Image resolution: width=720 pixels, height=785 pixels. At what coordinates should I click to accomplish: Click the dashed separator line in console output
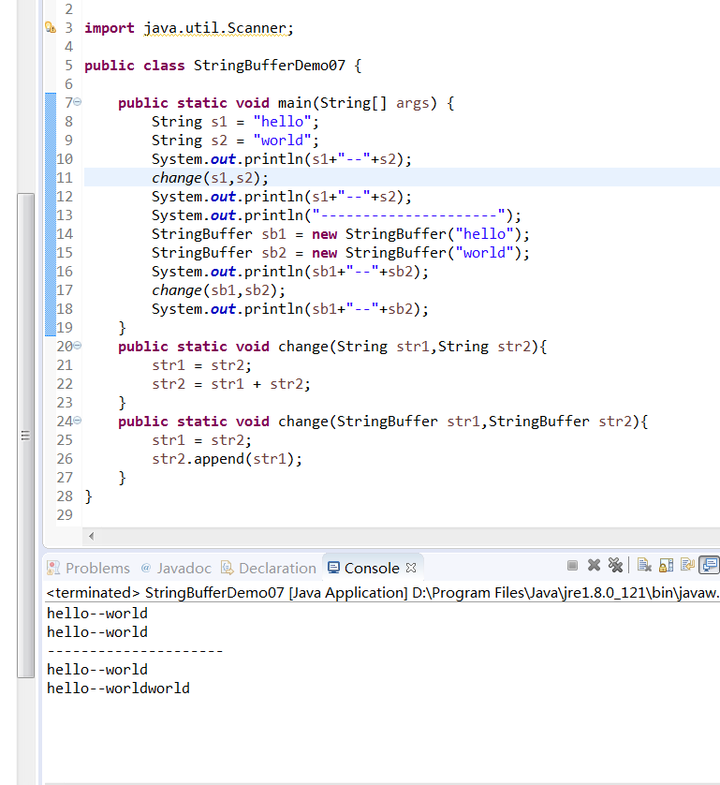135,651
